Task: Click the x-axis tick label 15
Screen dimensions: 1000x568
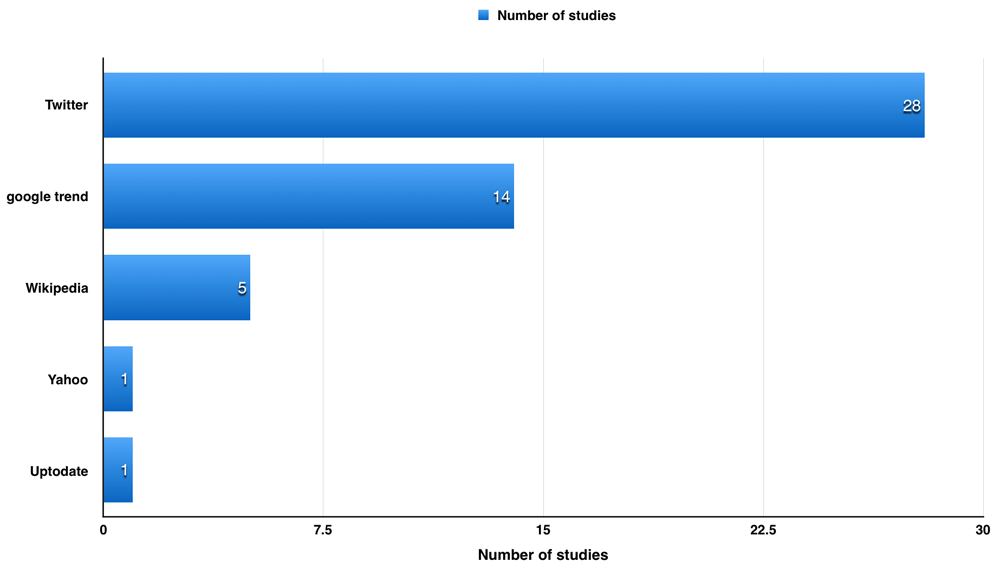Action: (x=543, y=530)
